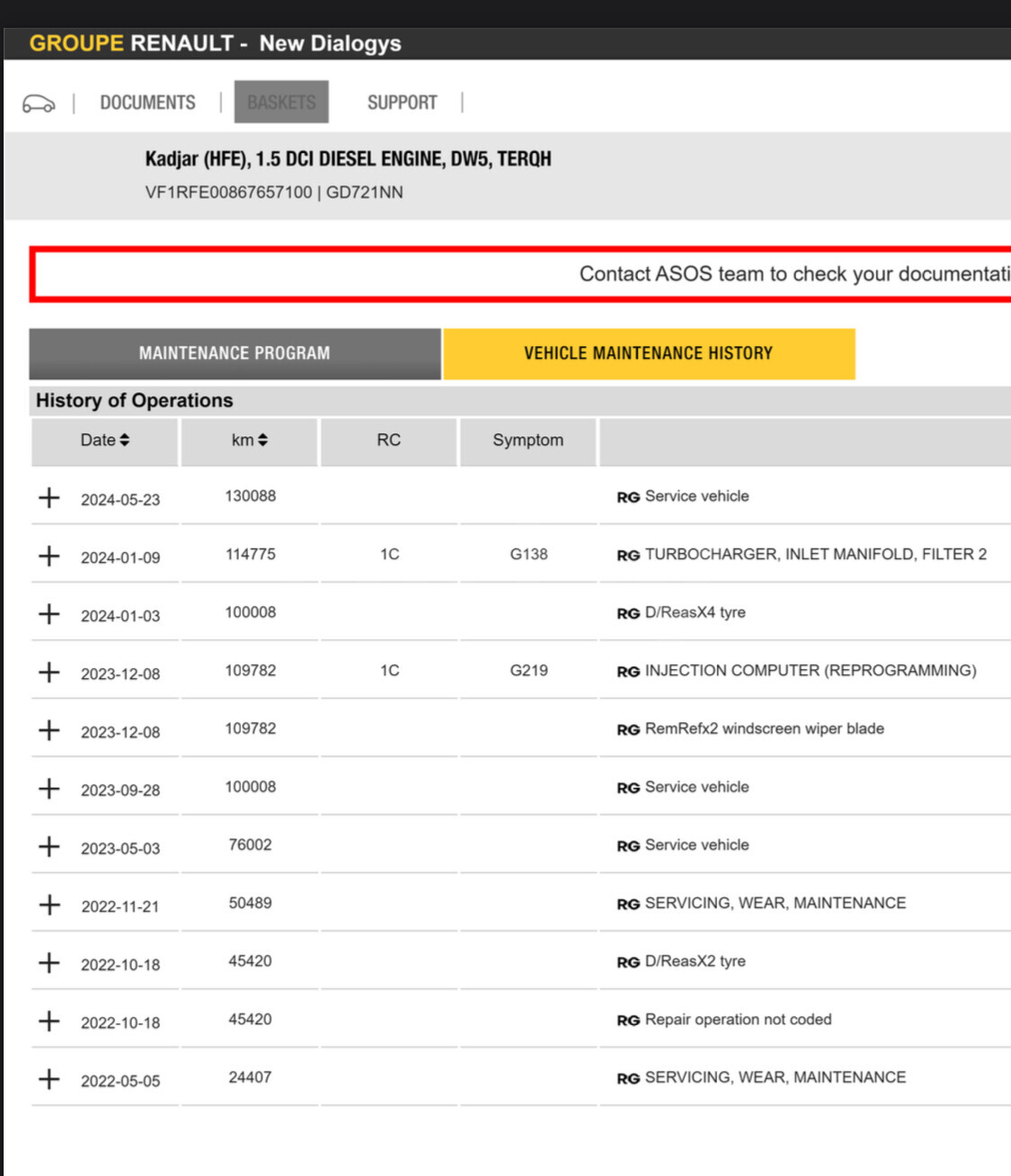Image resolution: width=1011 pixels, height=1176 pixels.
Task: Expand the D/ReasX4 tyre row
Action: [49, 614]
